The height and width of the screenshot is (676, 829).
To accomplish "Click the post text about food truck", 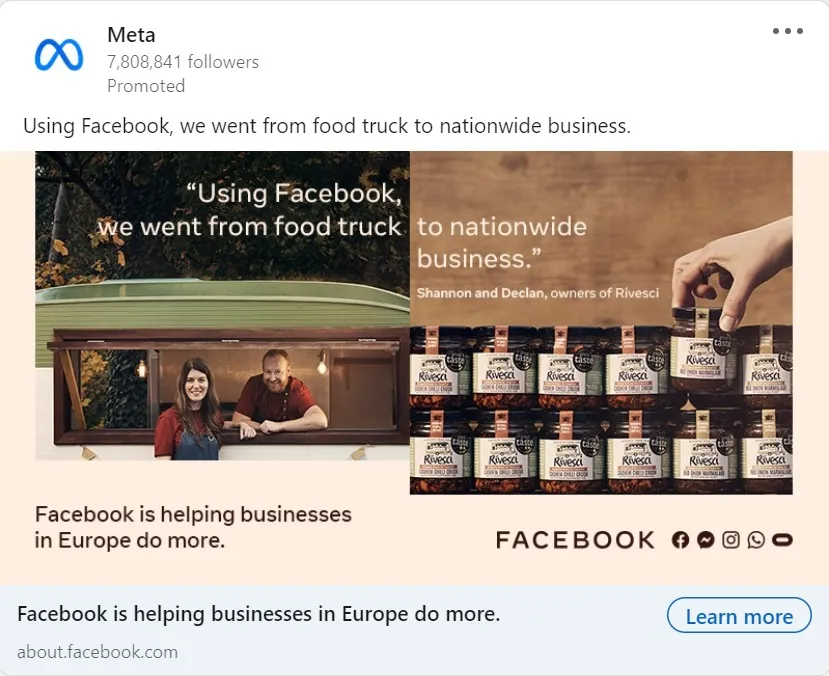I will 327,126.
